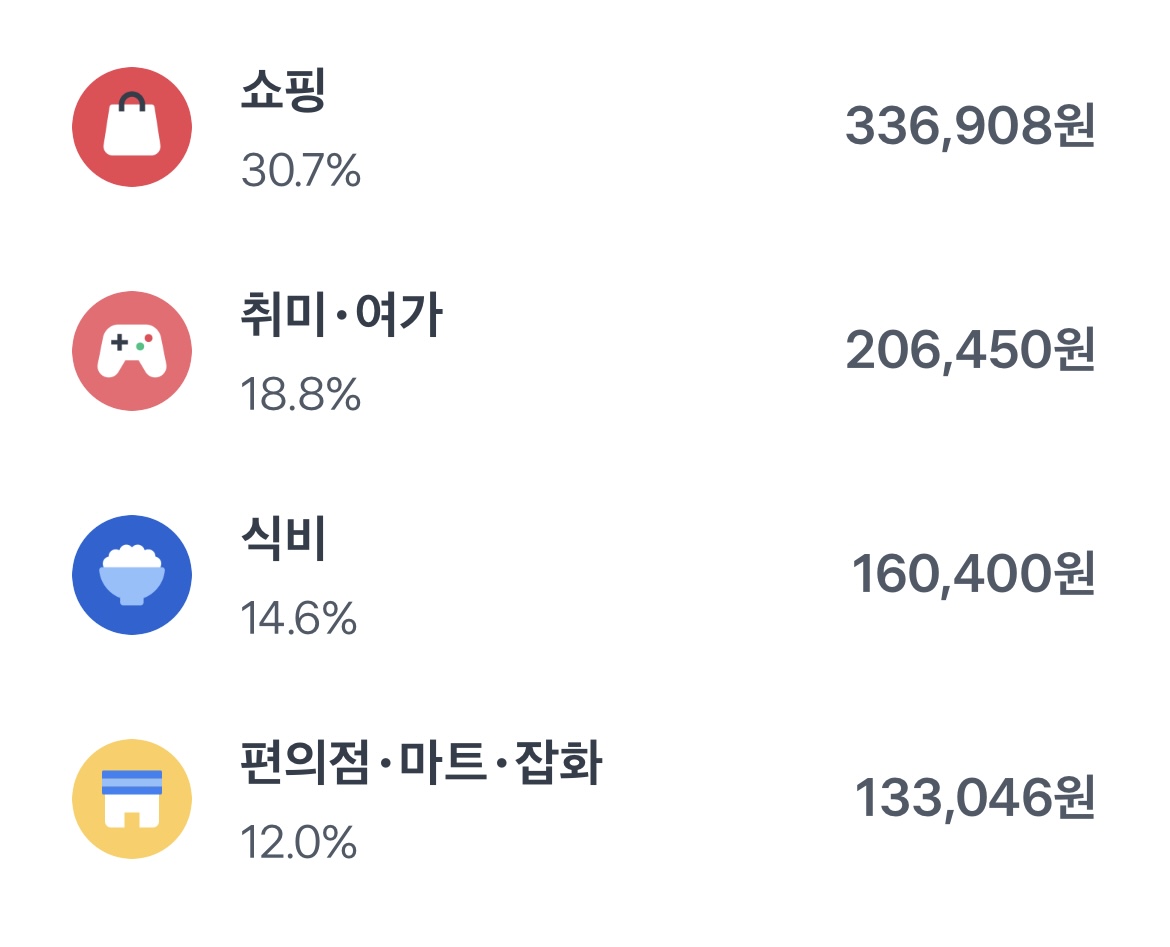1170x947 pixels.
Task: Click the 14.6% food percentage
Action: pyautogui.click(x=298, y=619)
